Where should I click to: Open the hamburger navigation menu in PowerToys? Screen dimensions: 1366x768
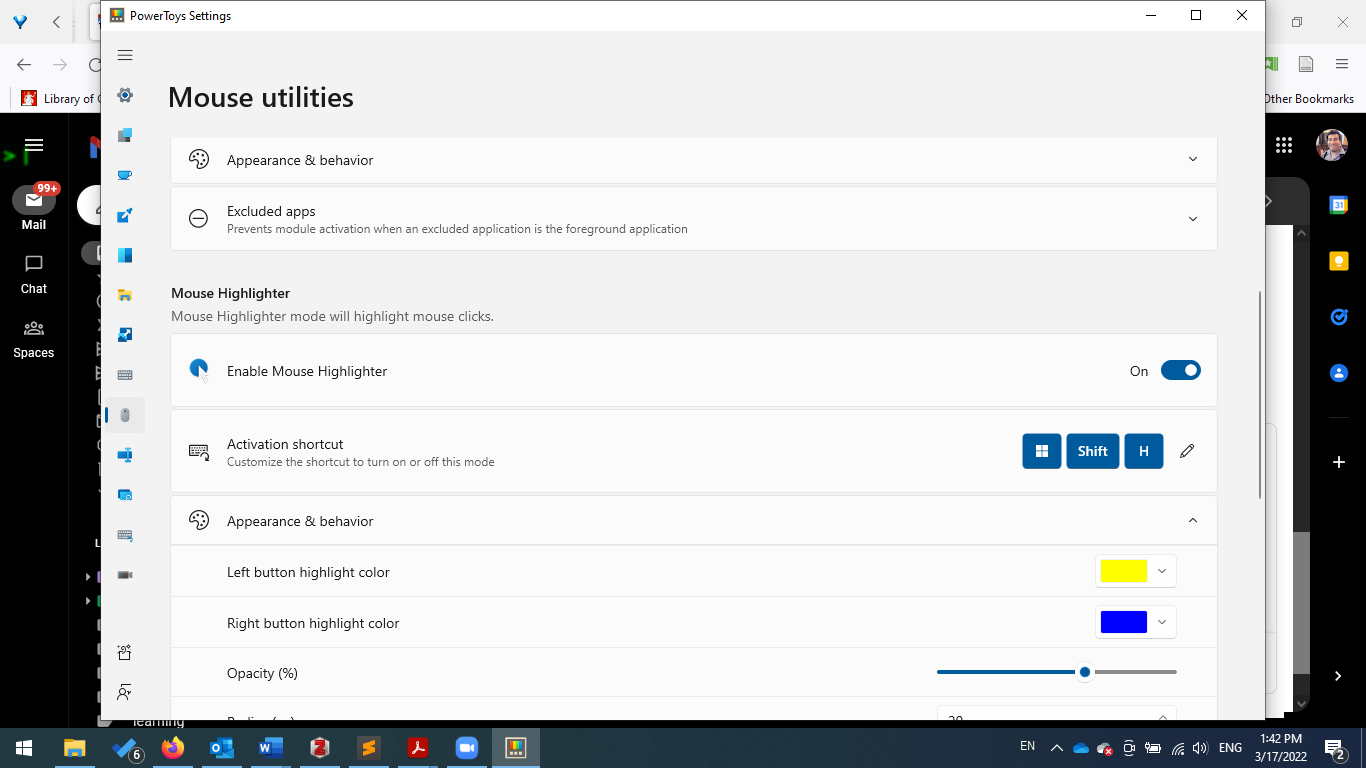pos(125,55)
